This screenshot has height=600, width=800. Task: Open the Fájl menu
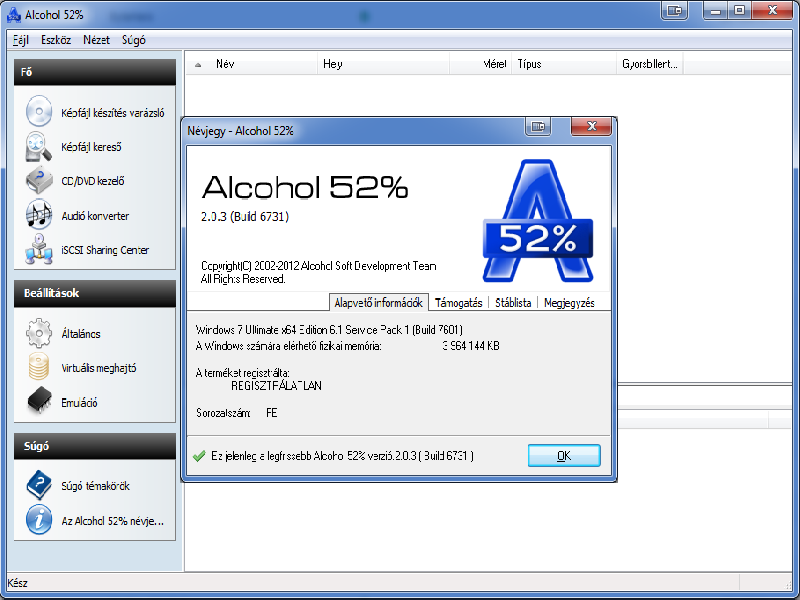coord(21,40)
